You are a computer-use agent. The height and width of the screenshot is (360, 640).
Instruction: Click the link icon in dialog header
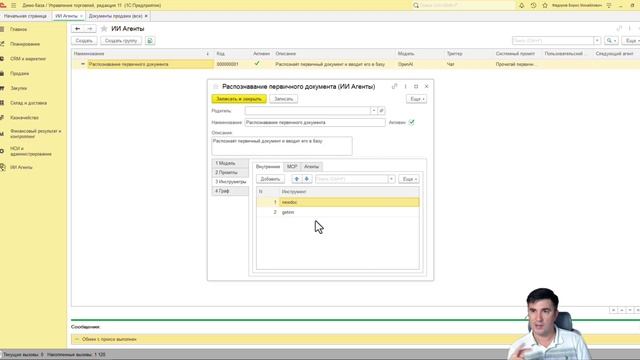[x=394, y=87]
